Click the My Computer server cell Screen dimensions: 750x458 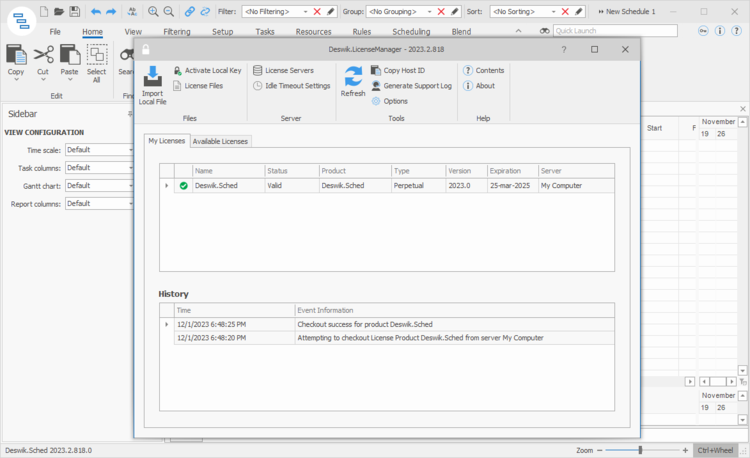(576, 185)
